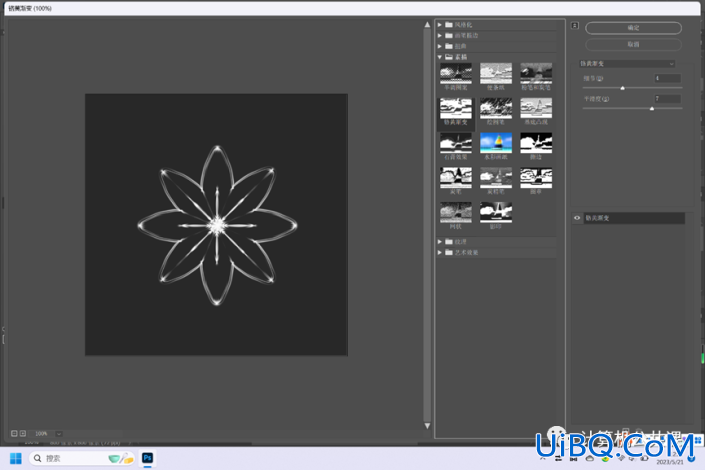Select the 炭笔 (Charcoal) filter thumbnail
Viewport: 705px width, 470px height.
(x=455, y=178)
